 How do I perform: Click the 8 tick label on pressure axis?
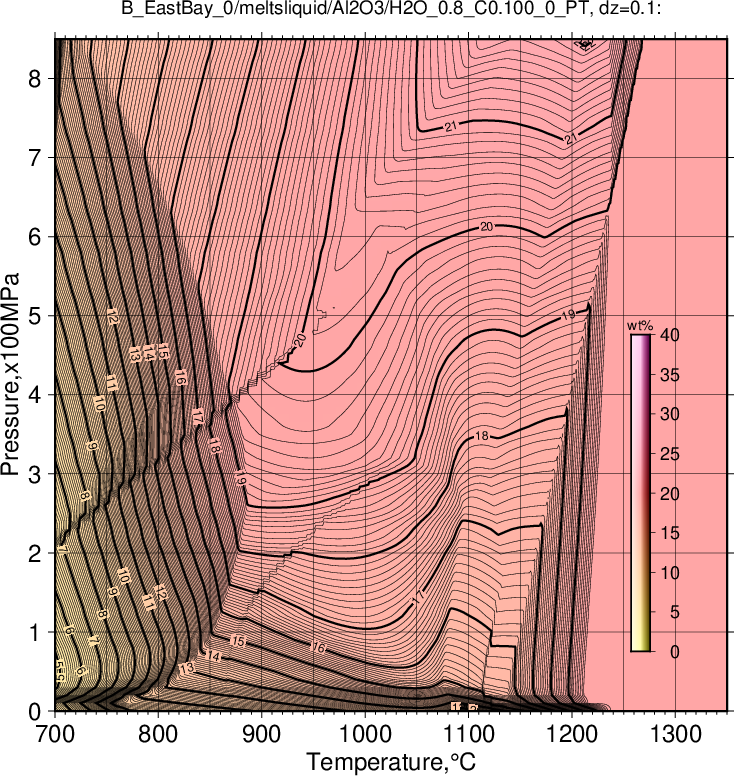pyautogui.click(x=34, y=78)
